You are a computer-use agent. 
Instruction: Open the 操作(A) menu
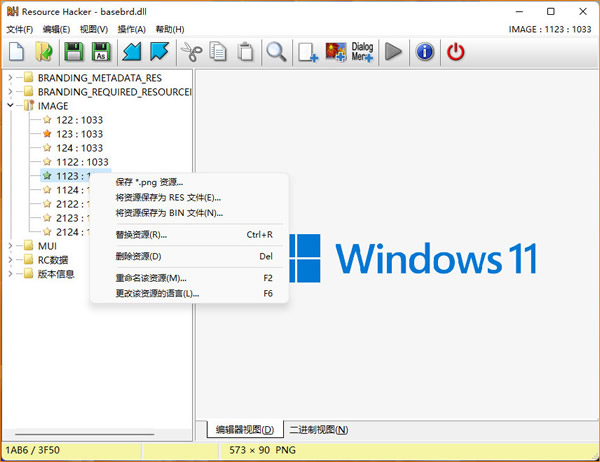[x=132, y=29]
